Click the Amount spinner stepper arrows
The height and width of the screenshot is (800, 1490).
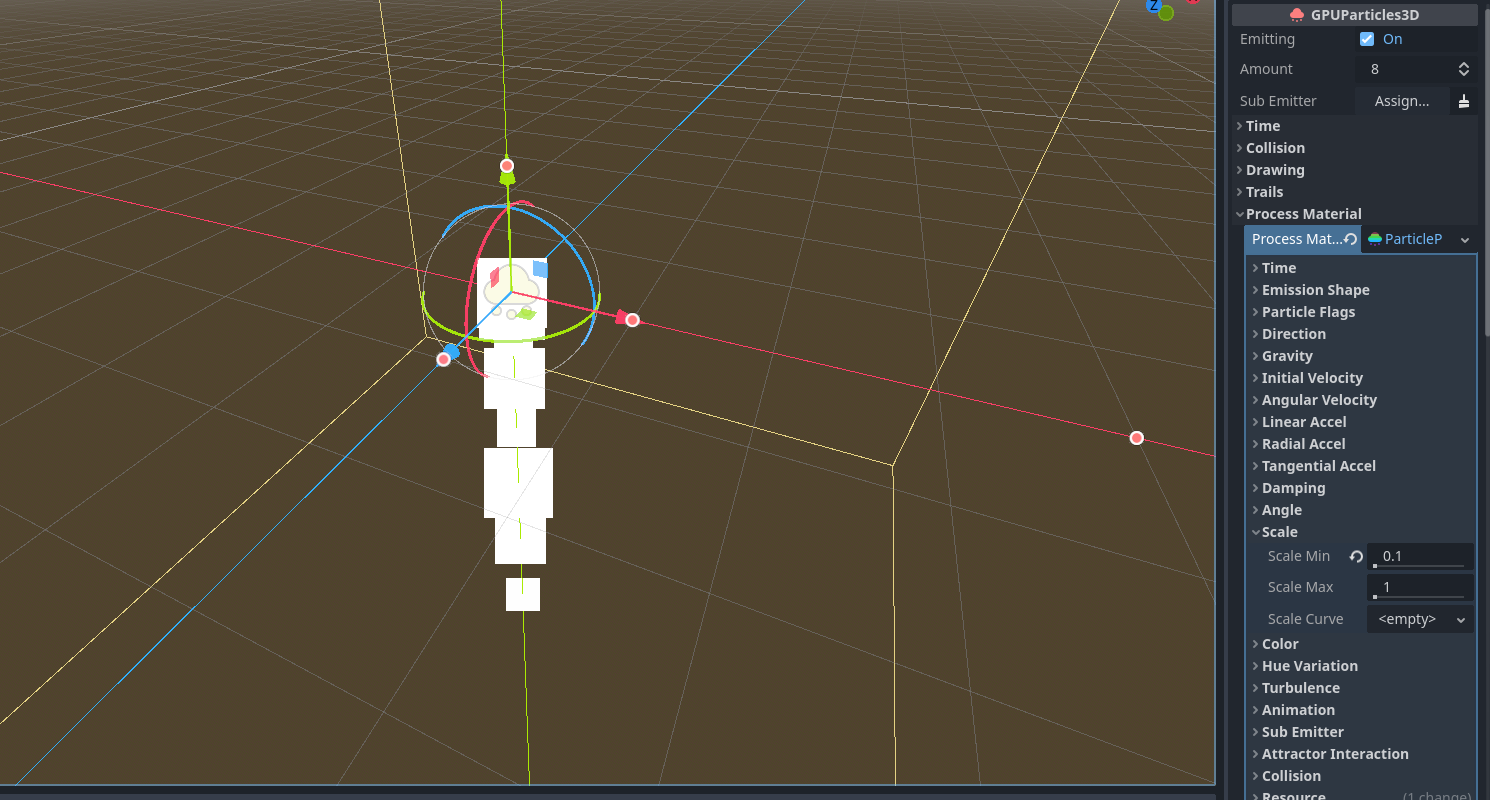(x=1463, y=68)
